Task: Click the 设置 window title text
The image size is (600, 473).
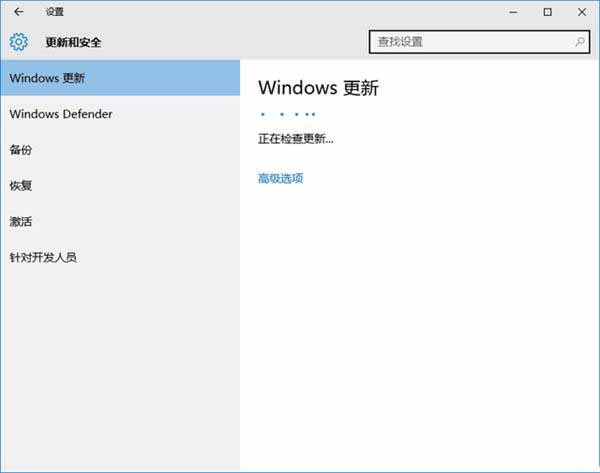Action: click(x=54, y=12)
